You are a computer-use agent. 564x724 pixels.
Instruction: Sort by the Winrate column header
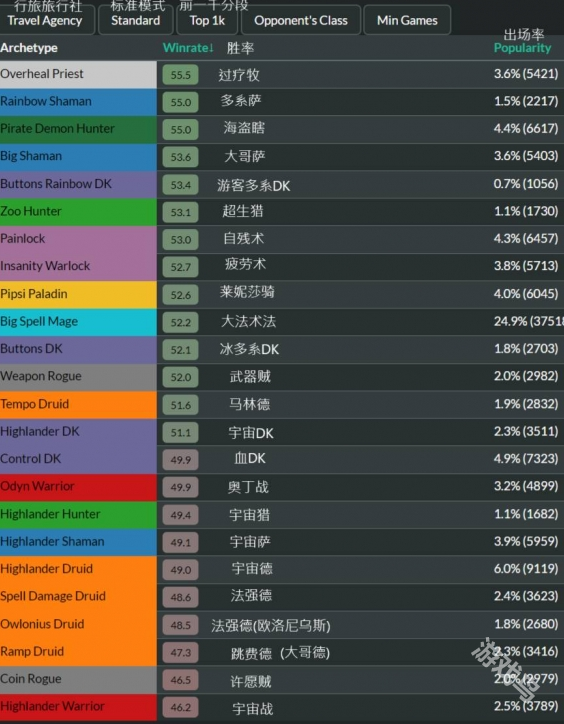pyautogui.click(x=188, y=48)
